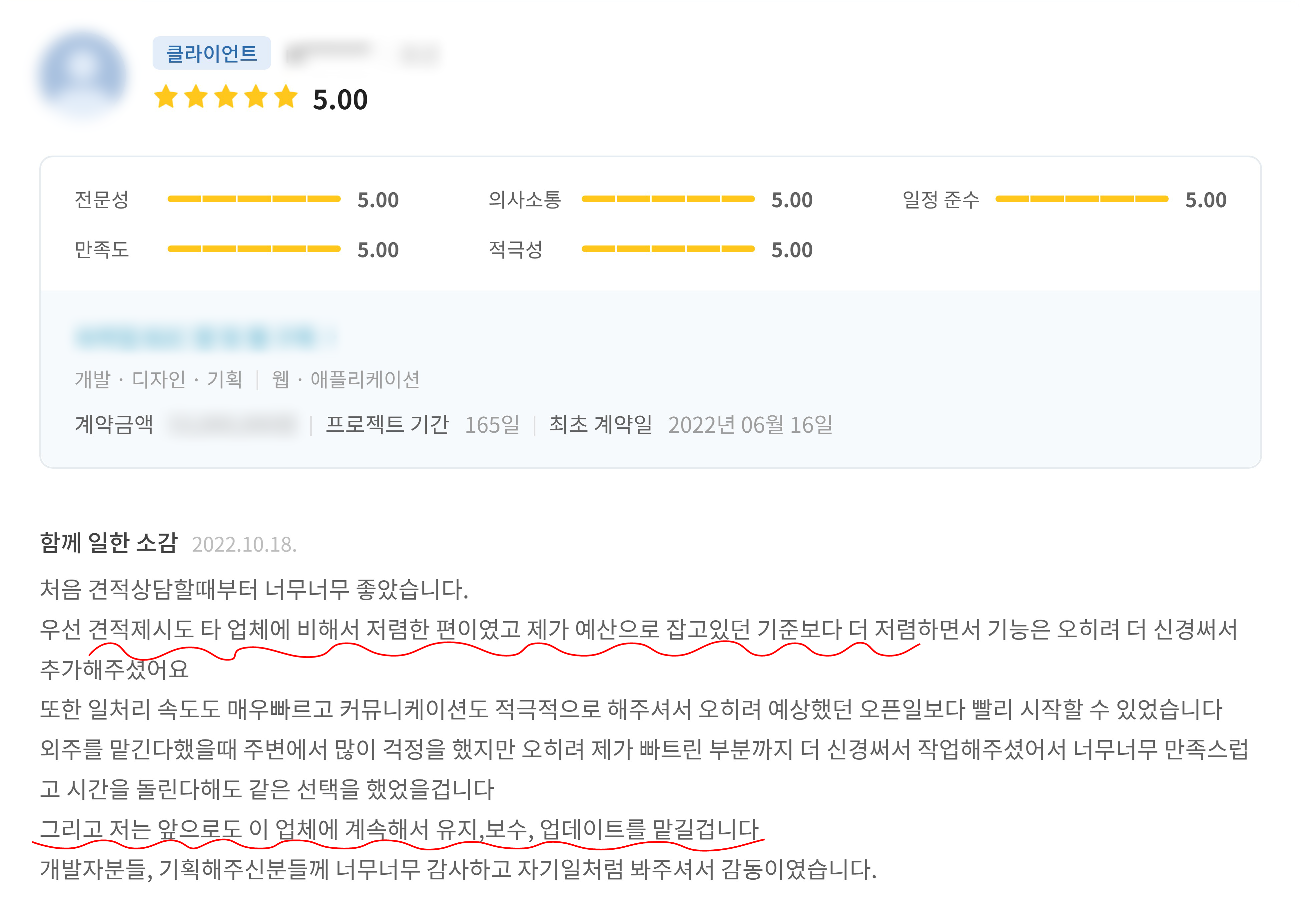Viewport: 1301px width, 924px height.
Task: Click the 전문성 yellow rating bar
Action: coord(254,199)
